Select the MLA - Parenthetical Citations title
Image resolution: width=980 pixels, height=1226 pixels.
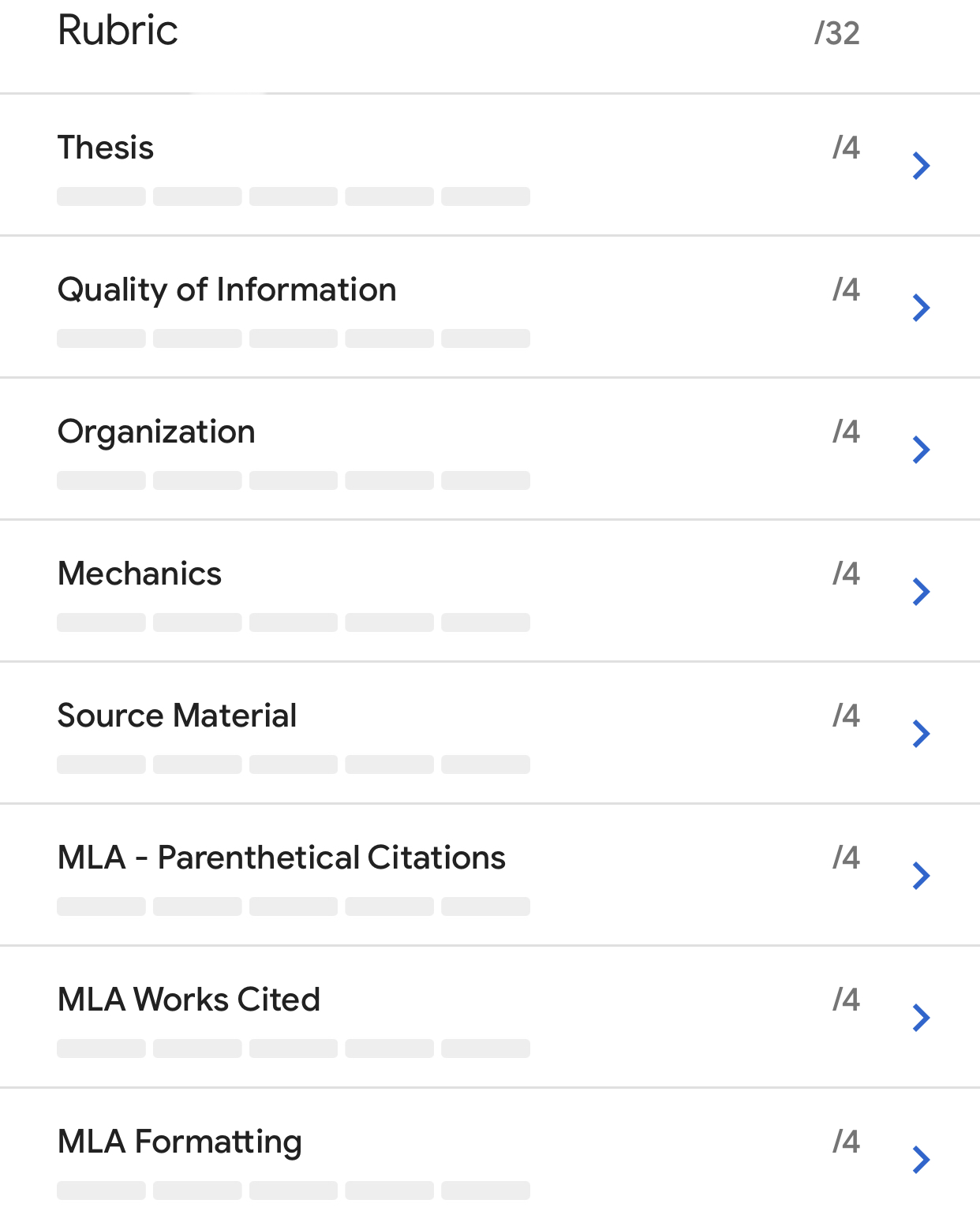[282, 858]
